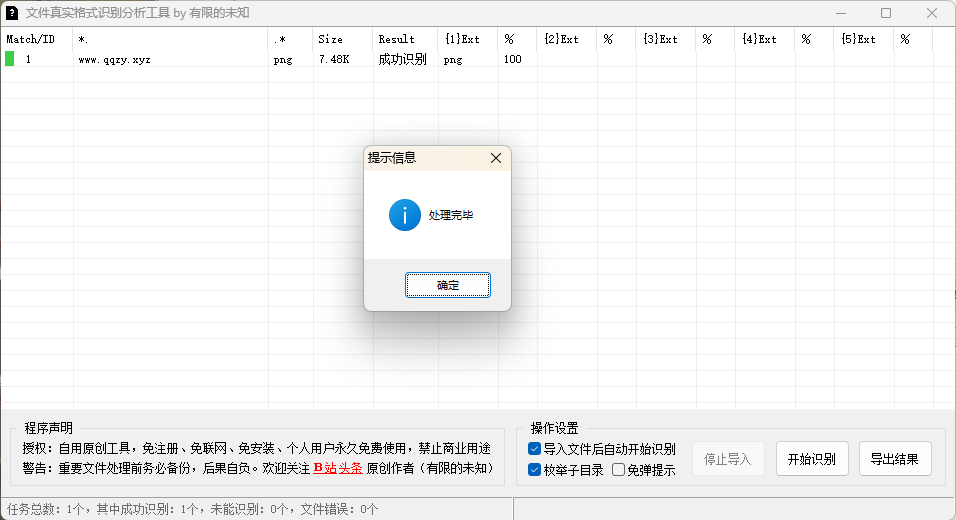
Task: Toggle the 枚举子目录 checkbox
Action: pyautogui.click(x=535, y=469)
